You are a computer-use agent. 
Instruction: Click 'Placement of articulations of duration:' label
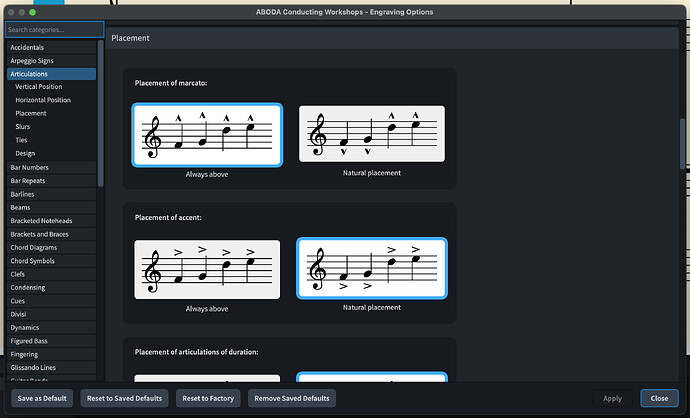point(196,352)
